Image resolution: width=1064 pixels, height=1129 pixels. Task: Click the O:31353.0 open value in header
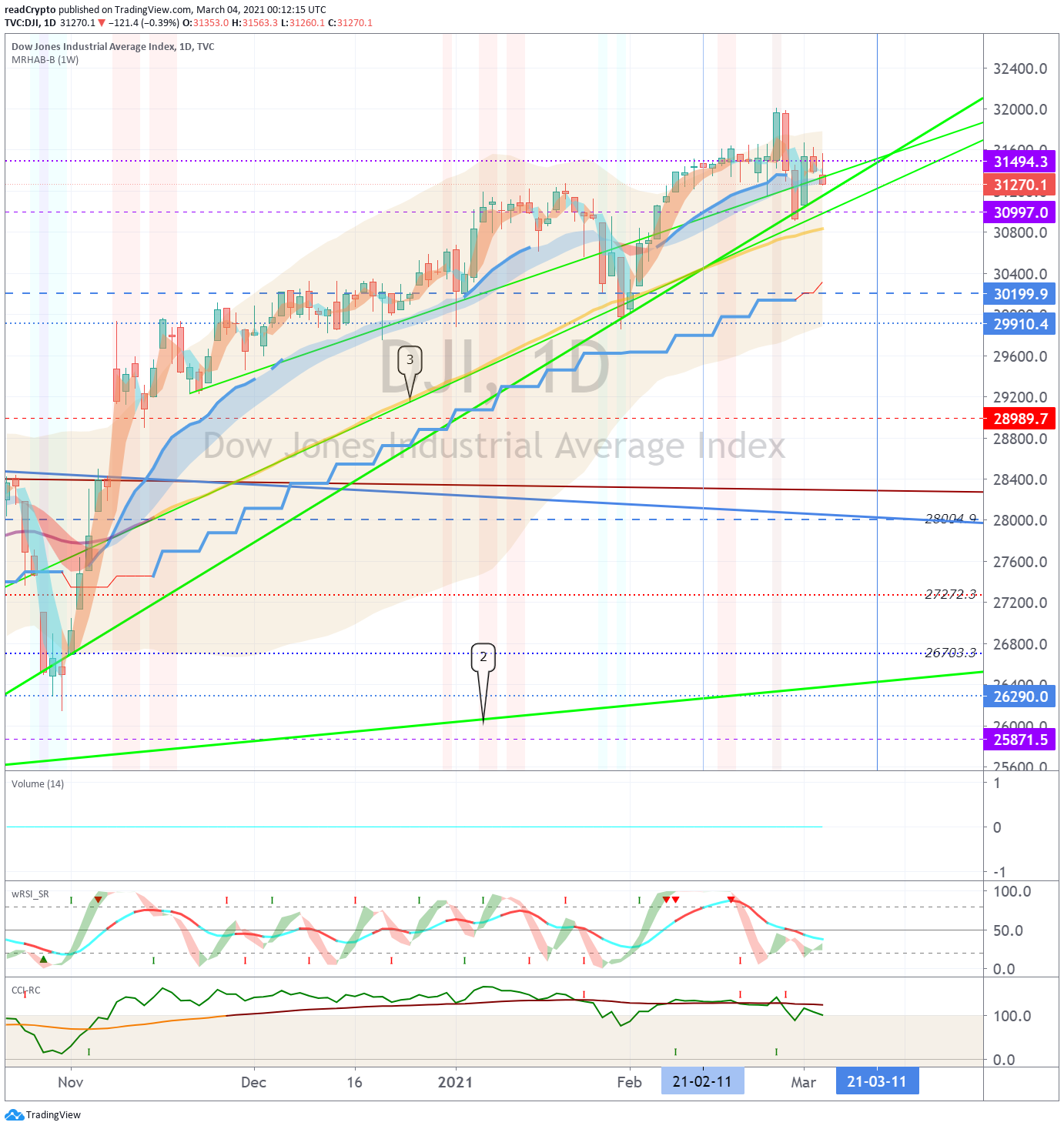(x=206, y=23)
